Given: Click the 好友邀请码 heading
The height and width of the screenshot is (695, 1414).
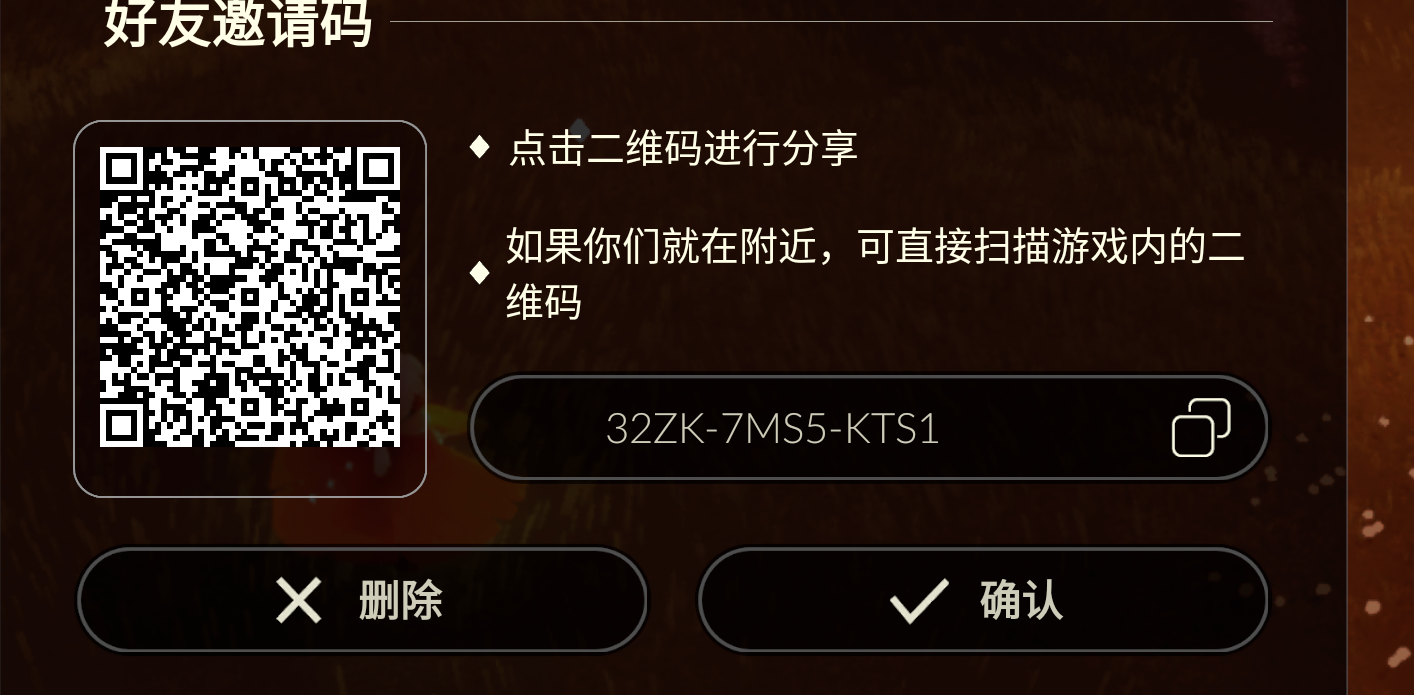Looking at the screenshot, I should [x=238, y=24].
